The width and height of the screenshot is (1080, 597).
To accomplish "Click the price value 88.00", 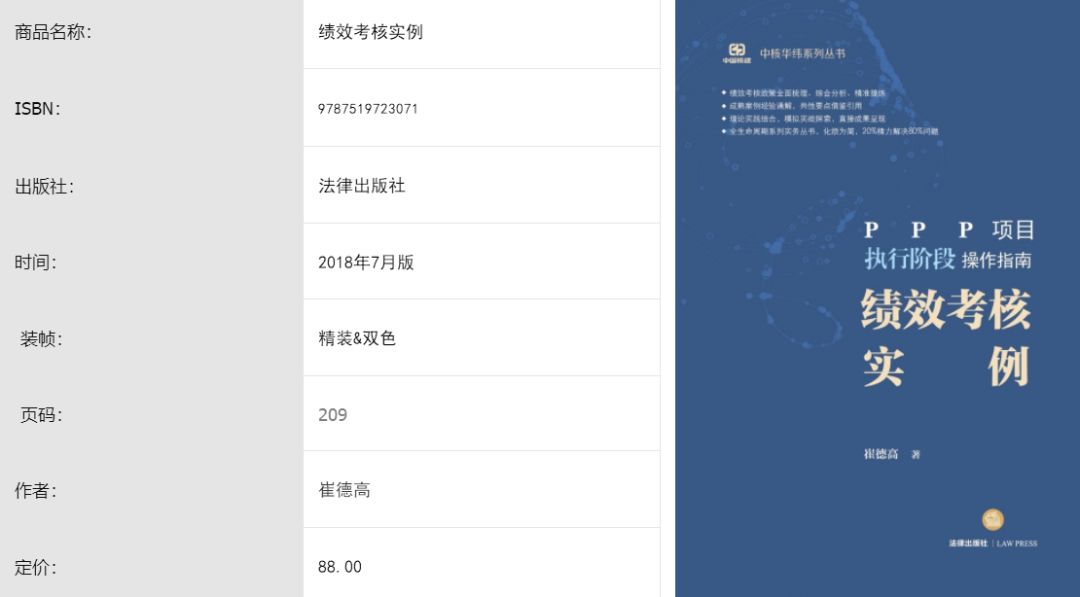I will (339, 567).
